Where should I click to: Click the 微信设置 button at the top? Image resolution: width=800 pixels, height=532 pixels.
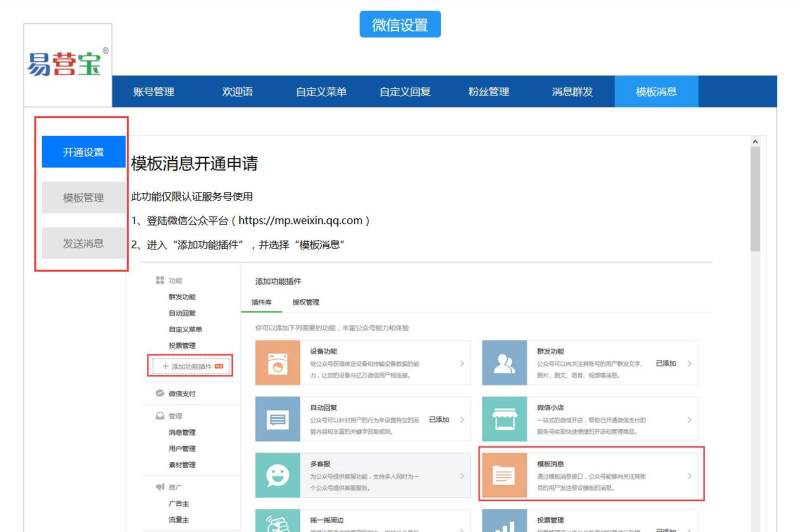[400, 25]
